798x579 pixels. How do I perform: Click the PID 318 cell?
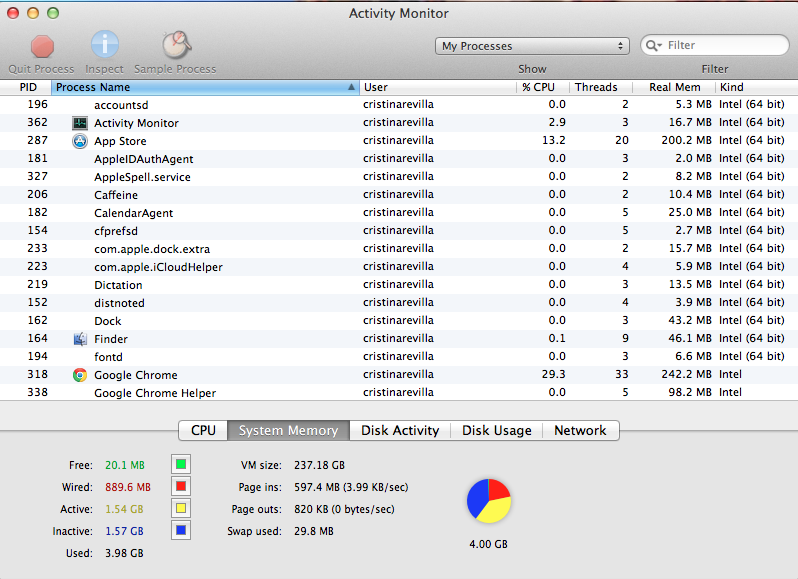pyautogui.click(x=37, y=374)
